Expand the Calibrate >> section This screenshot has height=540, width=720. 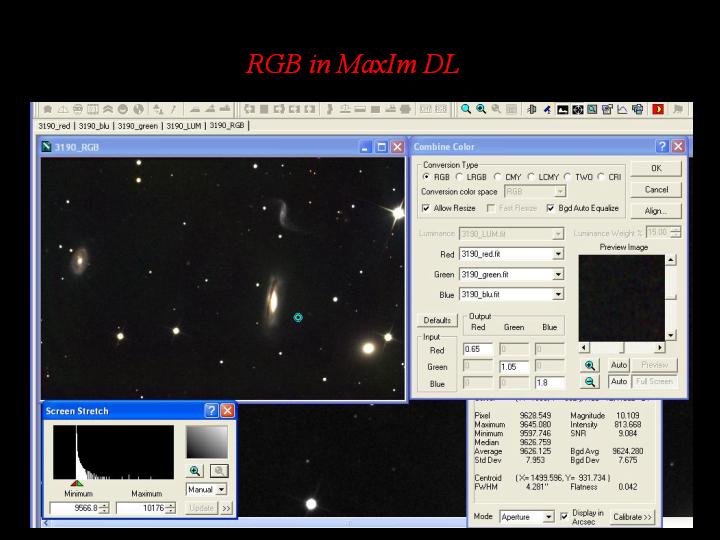(632, 517)
